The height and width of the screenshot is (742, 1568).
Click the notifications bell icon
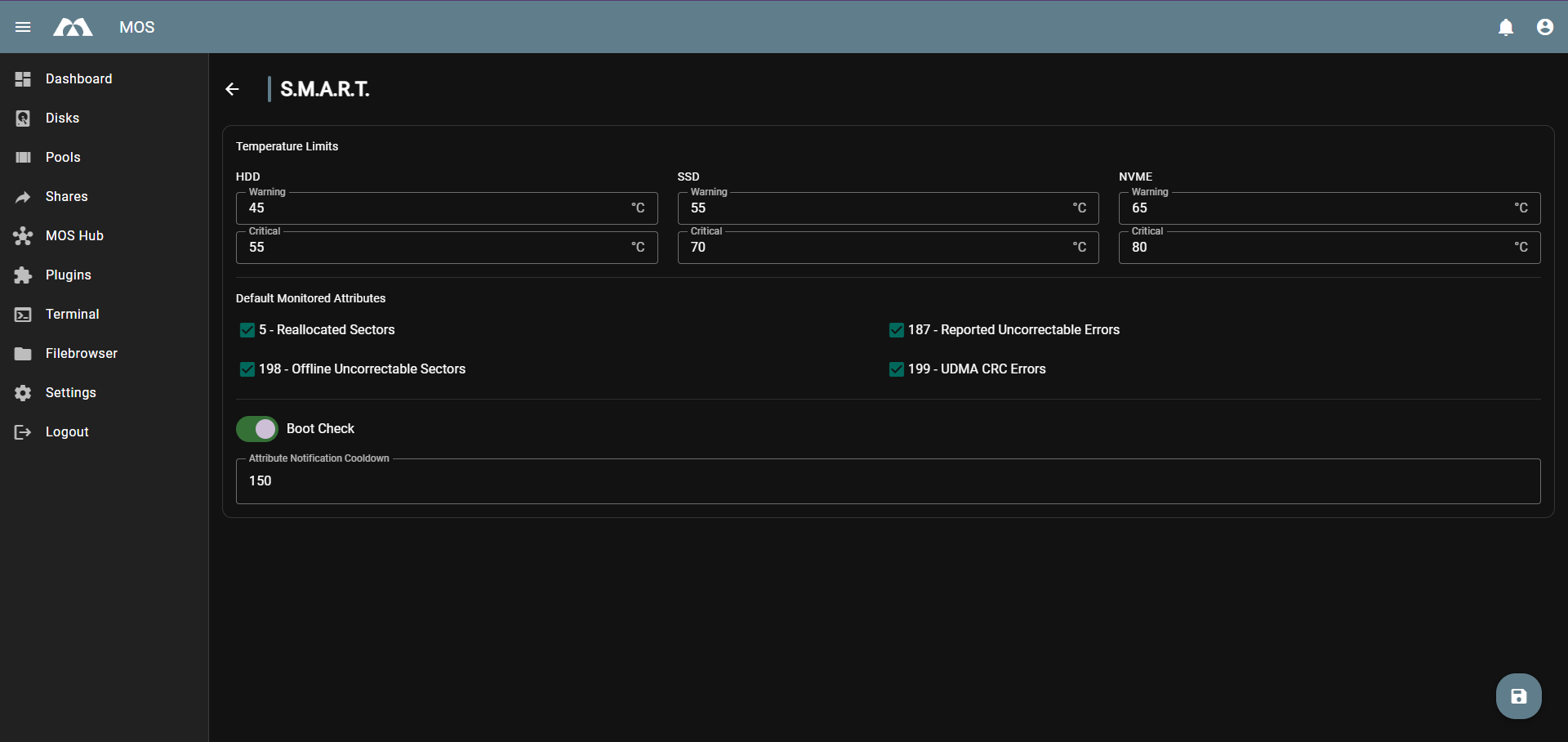1506,27
